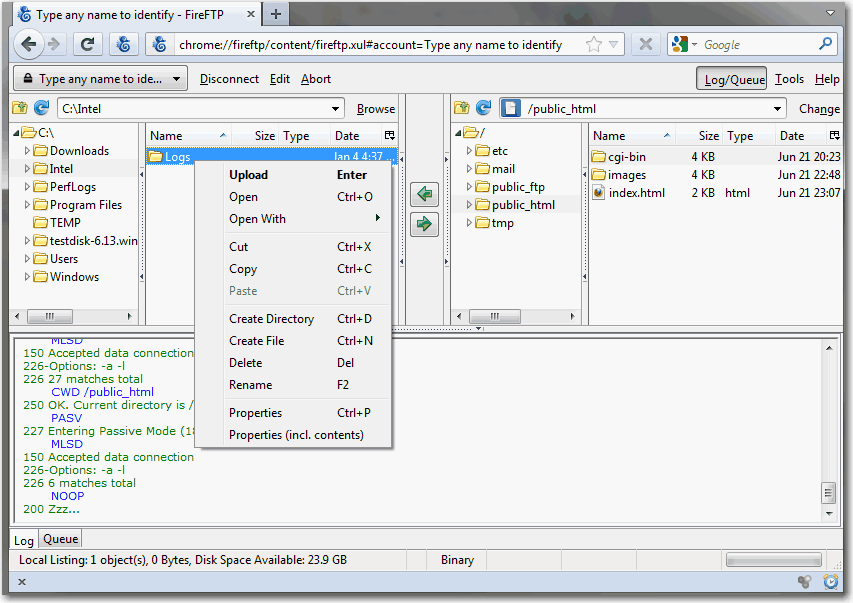Viewport: 853px width, 603px height.
Task: Click the page icon beside remote path
Action: (x=510, y=108)
